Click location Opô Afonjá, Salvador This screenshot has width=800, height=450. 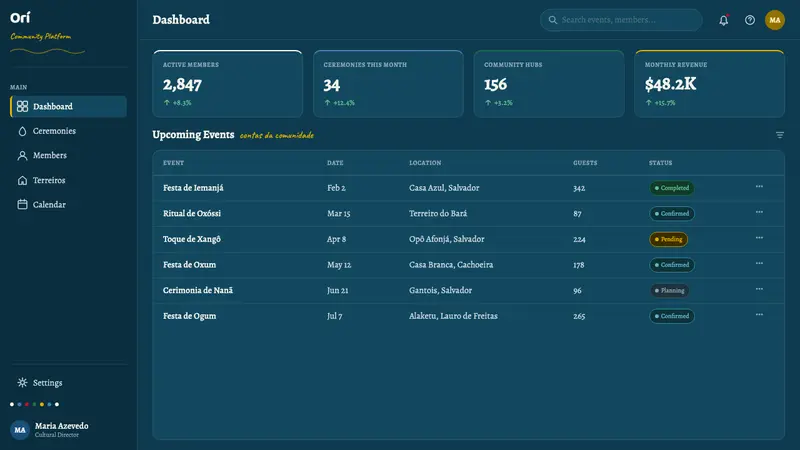[446, 239]
